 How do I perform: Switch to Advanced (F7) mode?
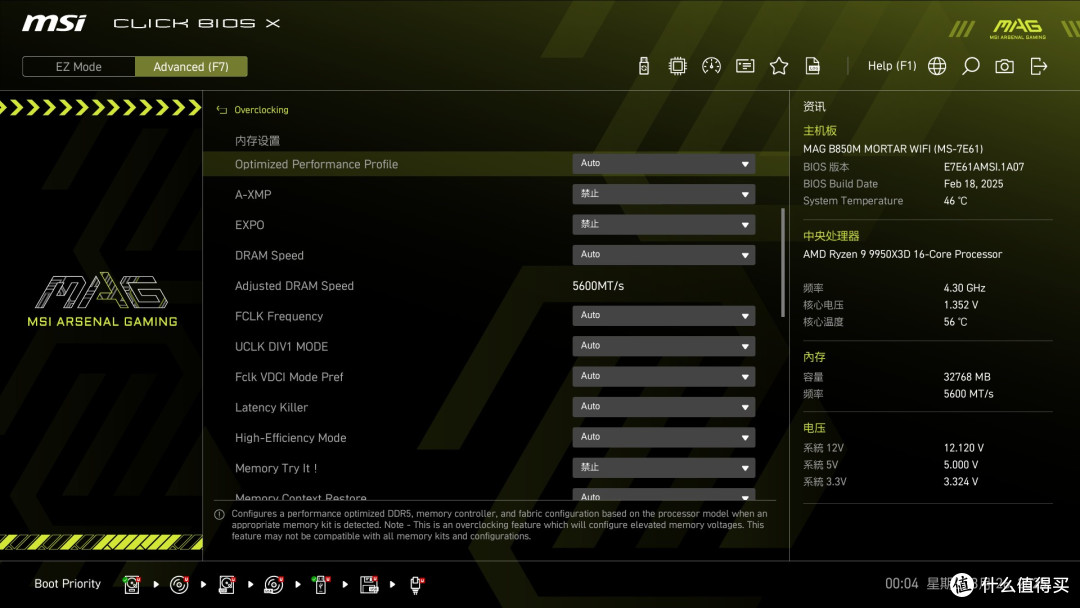coord(191,67)
